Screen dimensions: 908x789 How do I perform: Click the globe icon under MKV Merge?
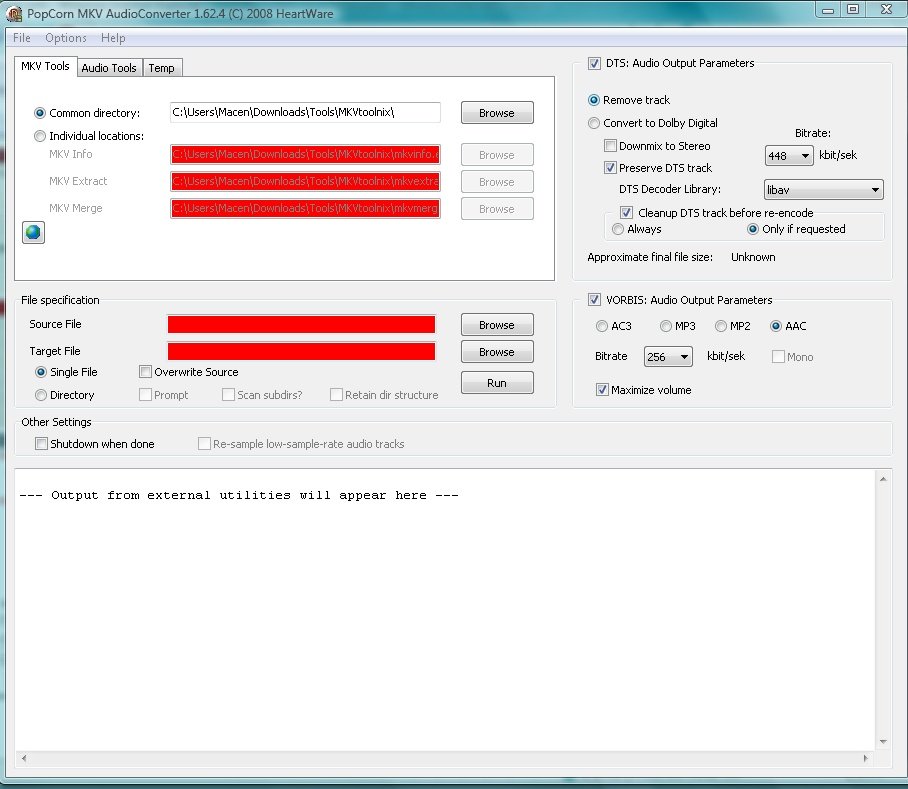click(x=33, y=232)
